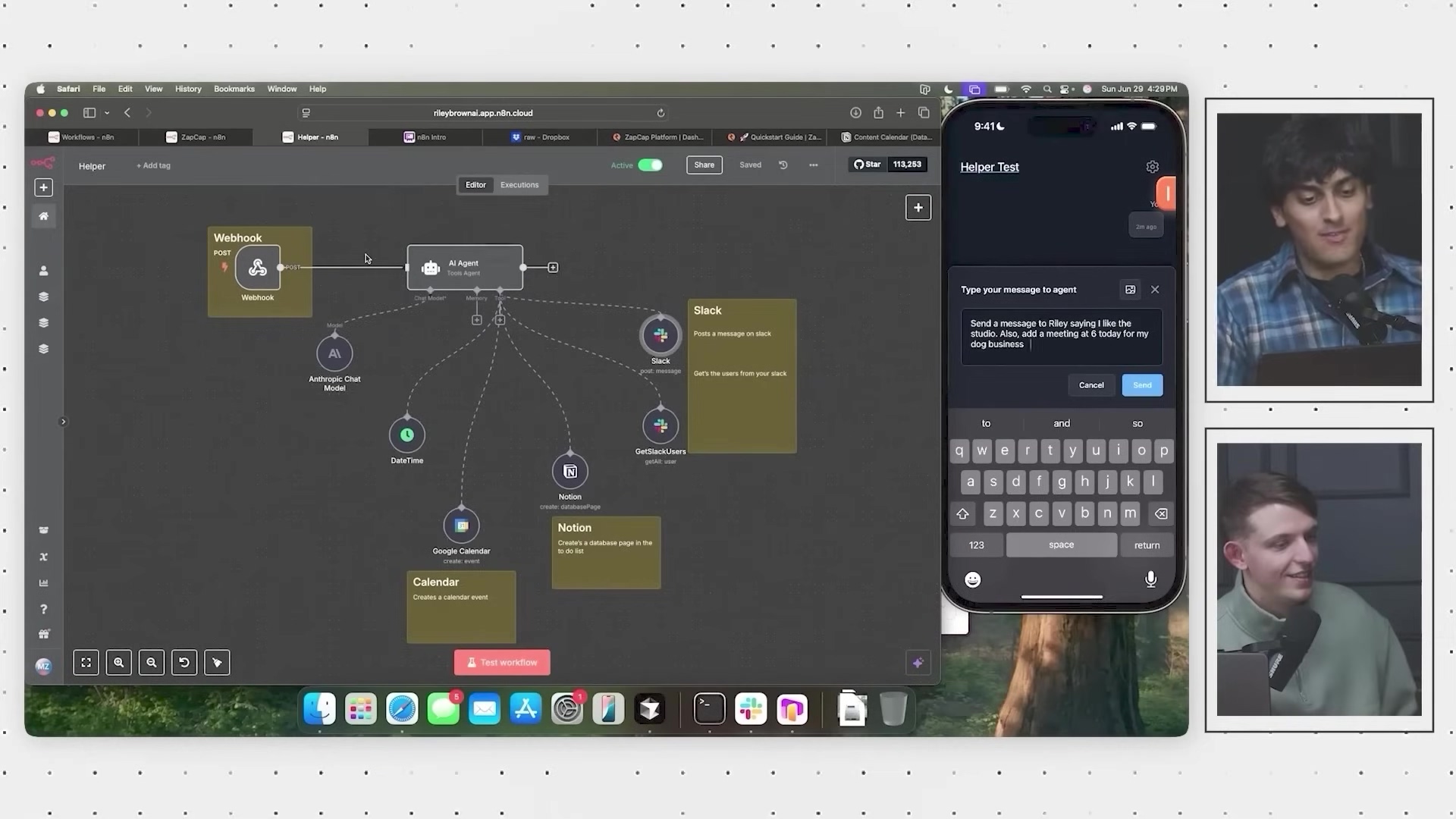Open the Bookmarks menu in menu bar
Image resolution: width=1456 pixels, height=819 pixels.
pyautogui.click(x=234, y=89)
